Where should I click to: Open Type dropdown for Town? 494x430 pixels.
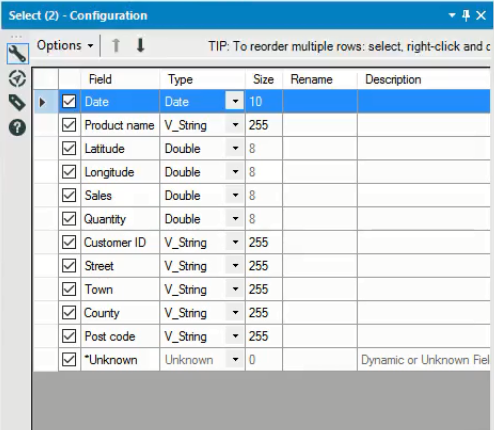point(235,289)
